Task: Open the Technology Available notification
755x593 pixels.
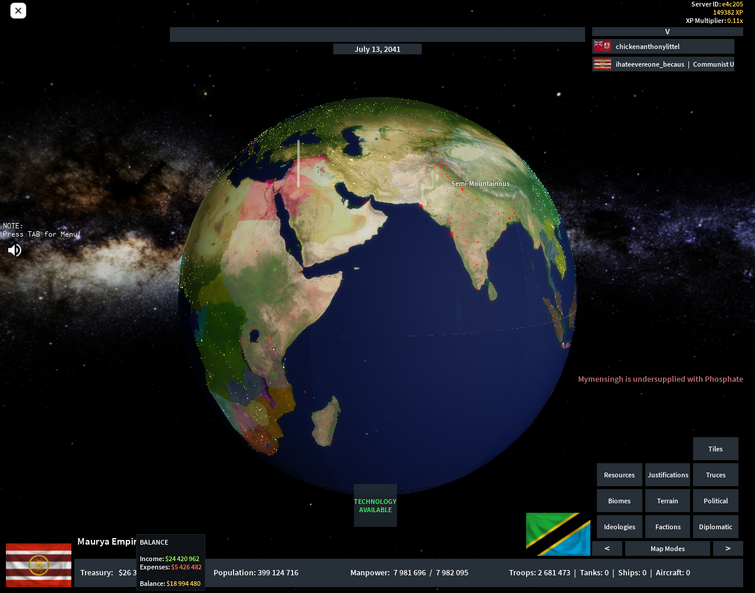Action: 375,505
